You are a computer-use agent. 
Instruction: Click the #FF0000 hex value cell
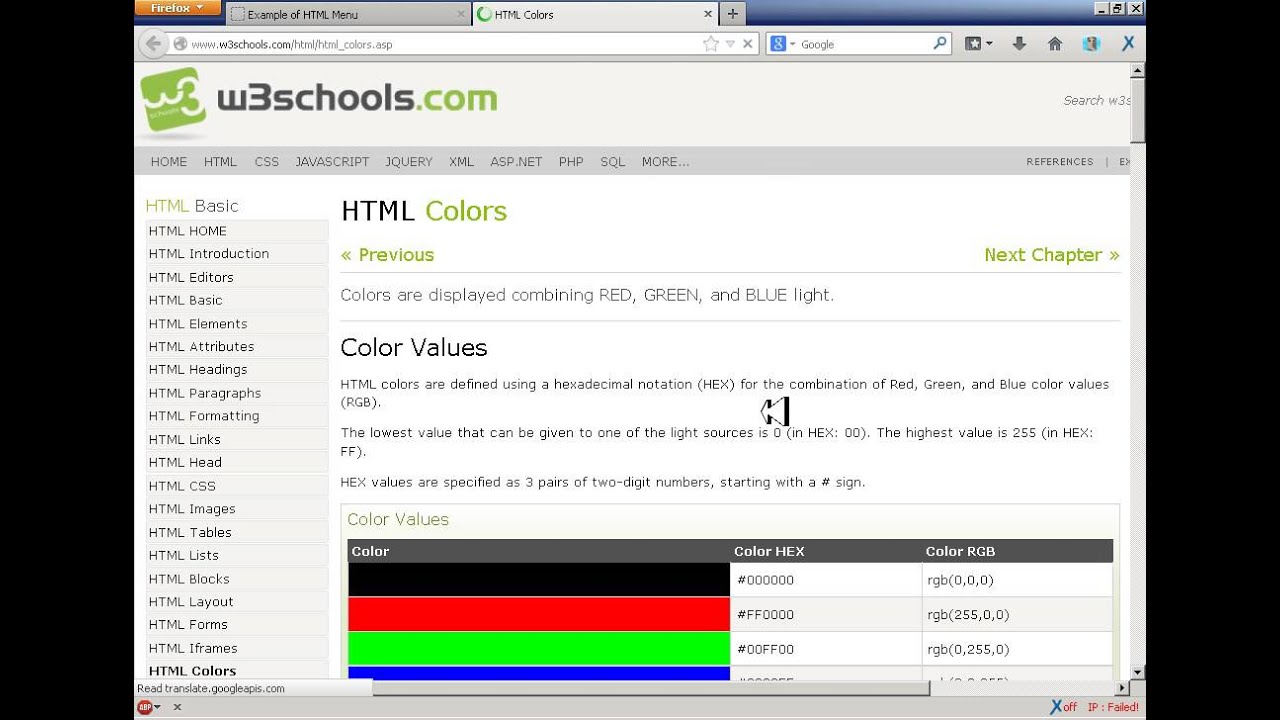[826, 615]
